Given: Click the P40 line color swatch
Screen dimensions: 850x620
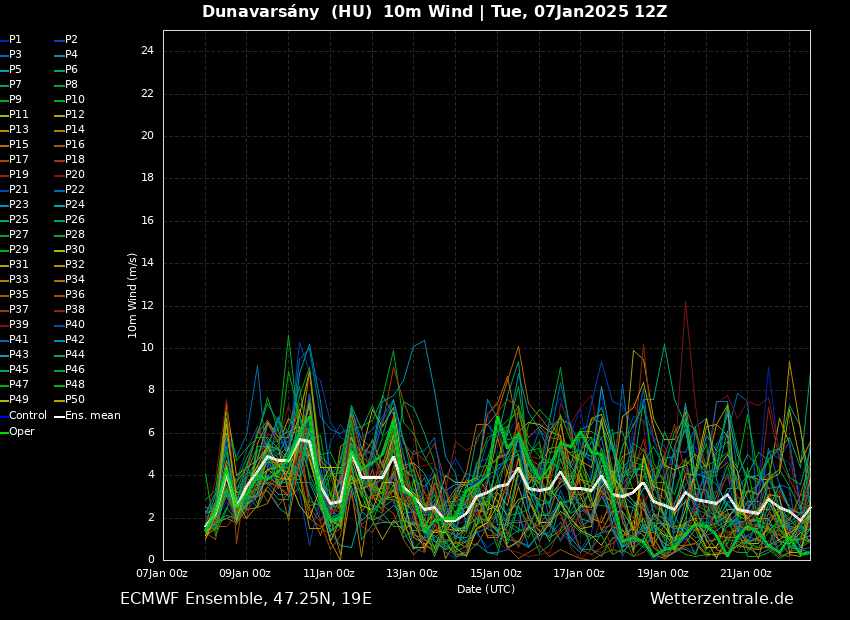Looking at the screenshot, I should click(59, 325).
